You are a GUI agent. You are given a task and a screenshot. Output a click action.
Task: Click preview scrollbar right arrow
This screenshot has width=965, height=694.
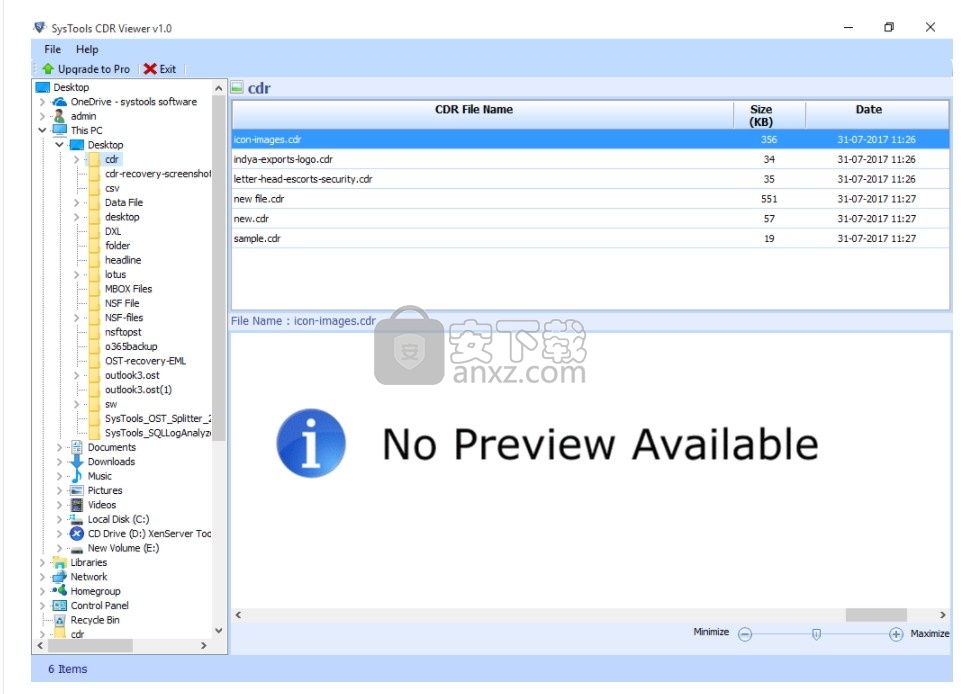pyautogui.click(x=942, y=615)
